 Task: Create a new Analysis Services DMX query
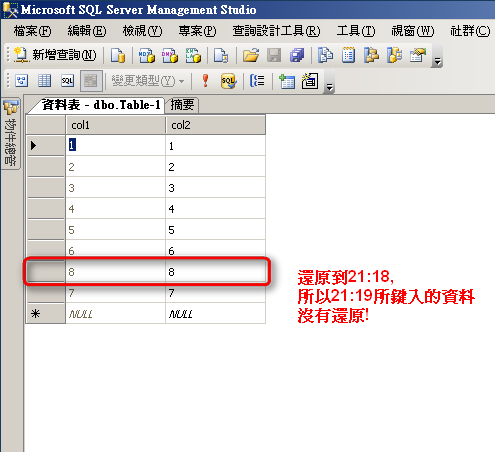[170, 55]
